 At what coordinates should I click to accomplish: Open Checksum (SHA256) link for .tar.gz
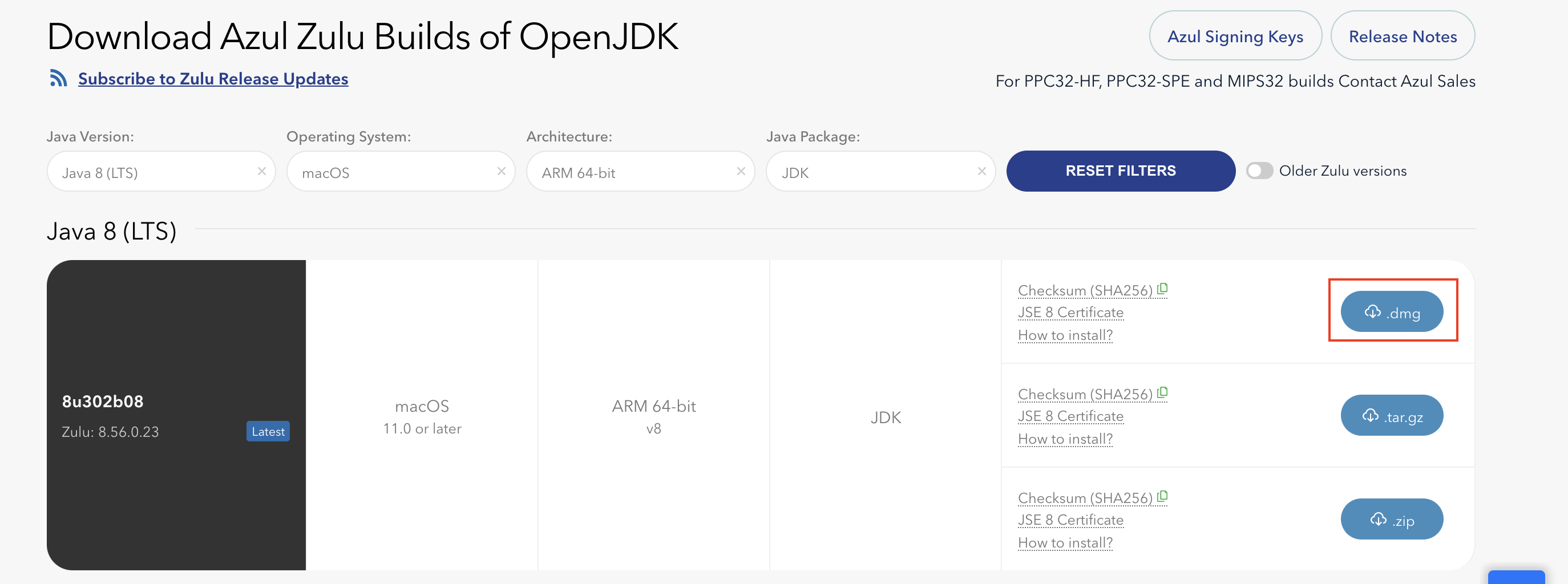click(x=1085, y=394)
